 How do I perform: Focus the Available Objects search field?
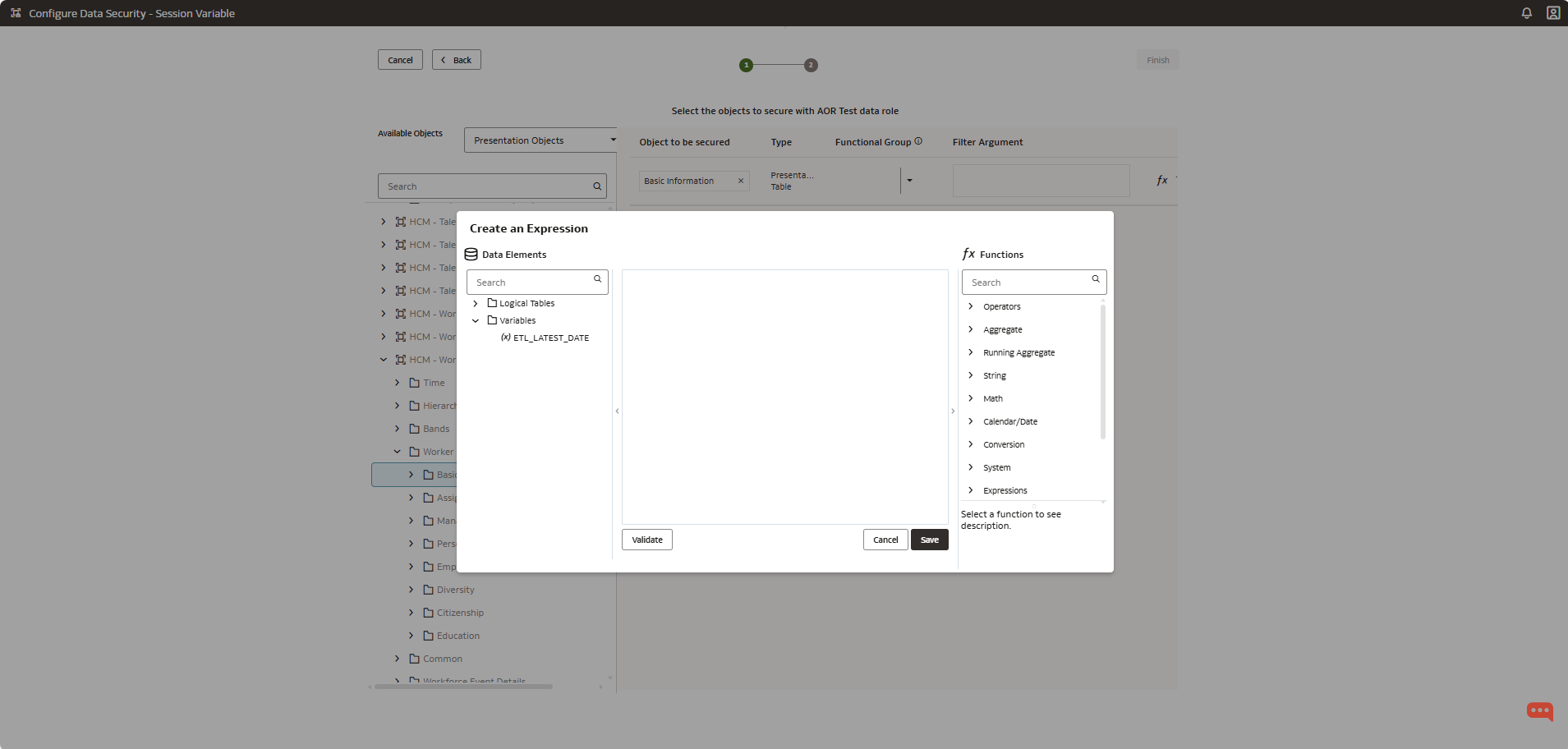[492, 186]
